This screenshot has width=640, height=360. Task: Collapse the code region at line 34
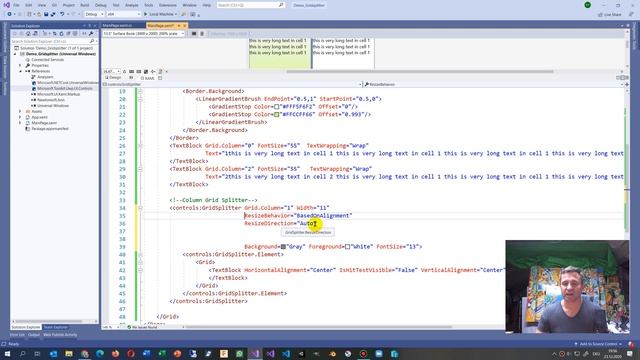pos(140,208)
